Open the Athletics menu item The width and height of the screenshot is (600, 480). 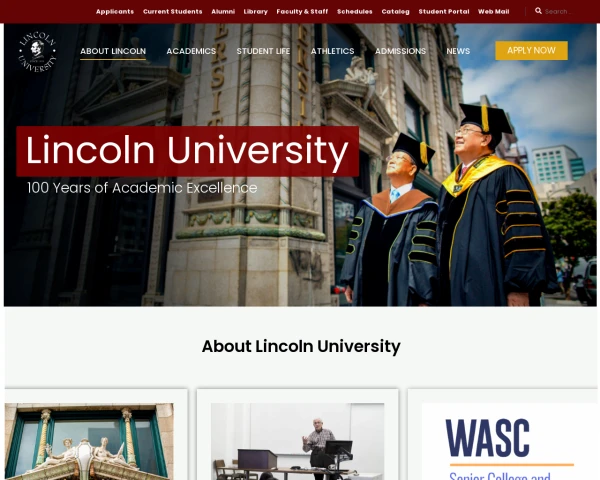pyautogui.click(x=333, y=51)
